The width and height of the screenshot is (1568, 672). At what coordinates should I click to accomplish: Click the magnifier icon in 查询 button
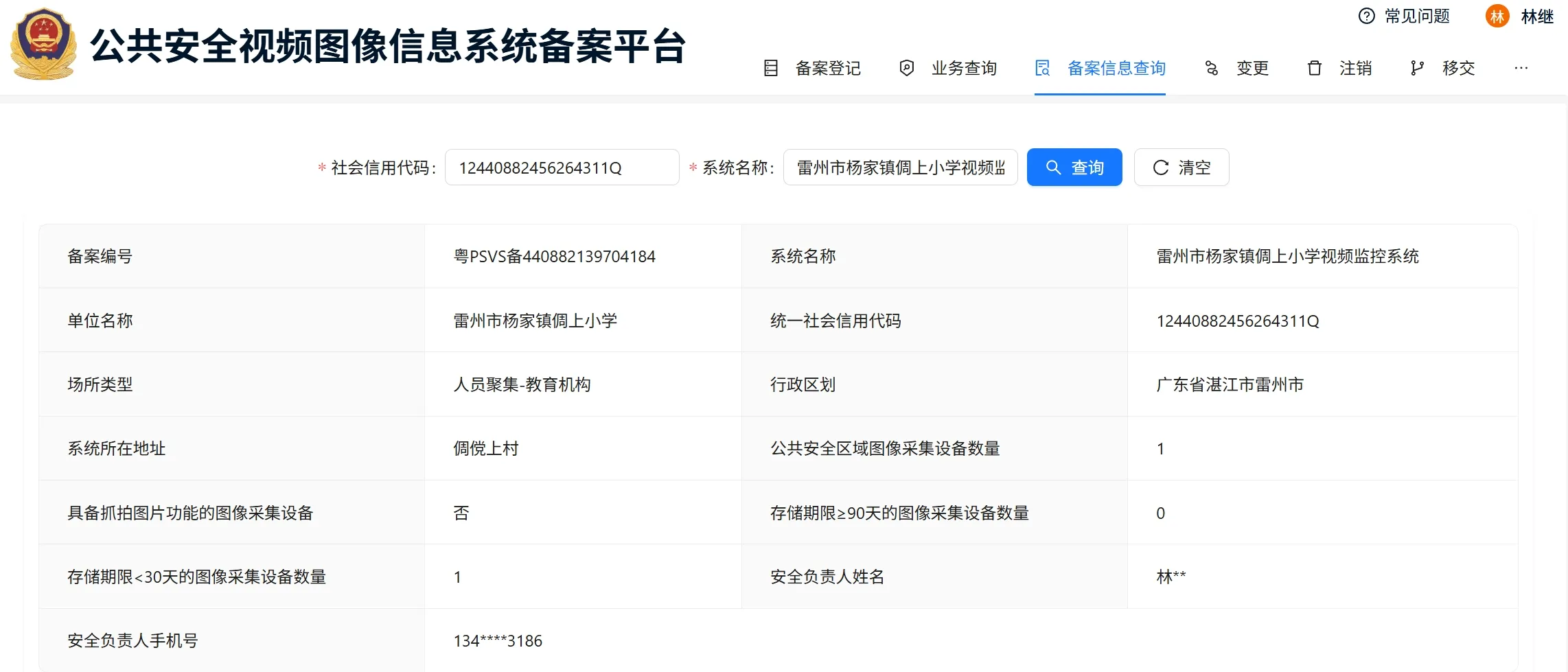click(x=1054, y=167)
